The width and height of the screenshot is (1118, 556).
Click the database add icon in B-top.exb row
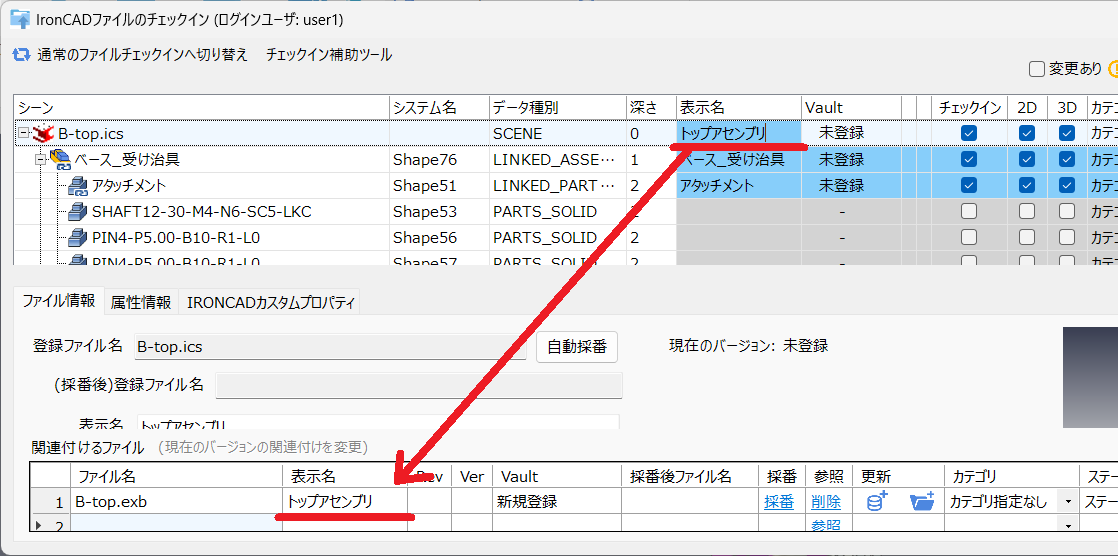876,501
